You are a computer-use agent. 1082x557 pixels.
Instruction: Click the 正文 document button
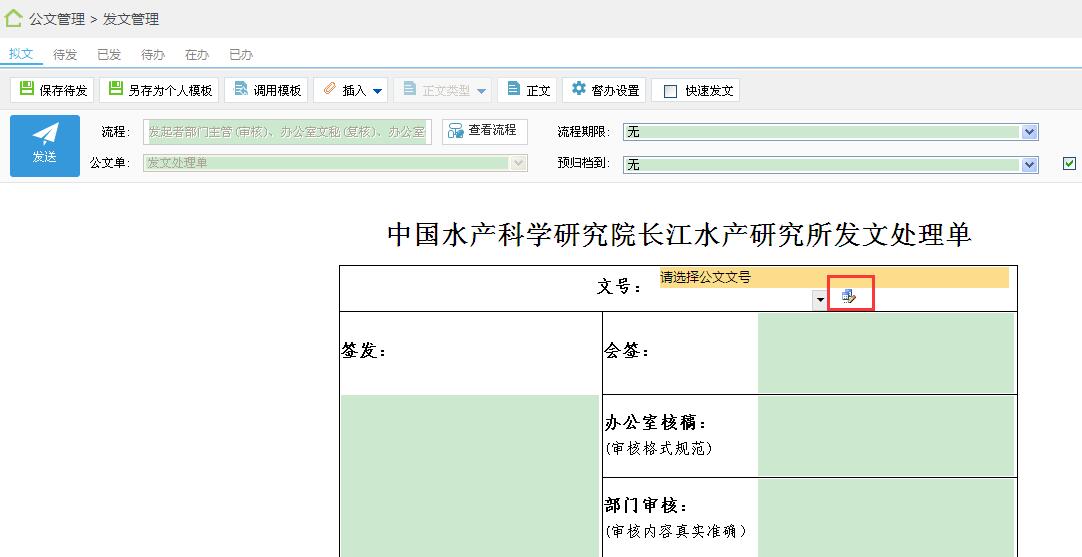point(527,90)
